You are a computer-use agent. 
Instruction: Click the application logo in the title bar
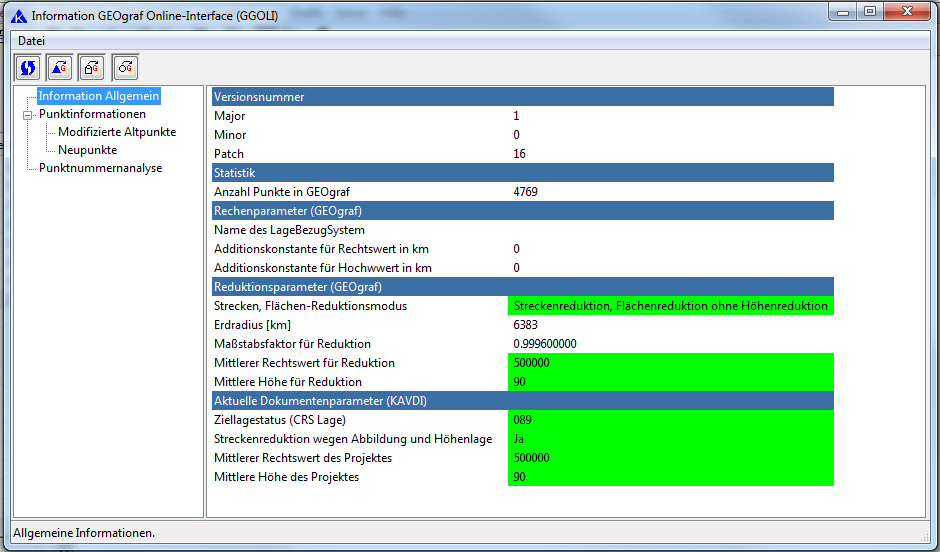click(17, 16)
